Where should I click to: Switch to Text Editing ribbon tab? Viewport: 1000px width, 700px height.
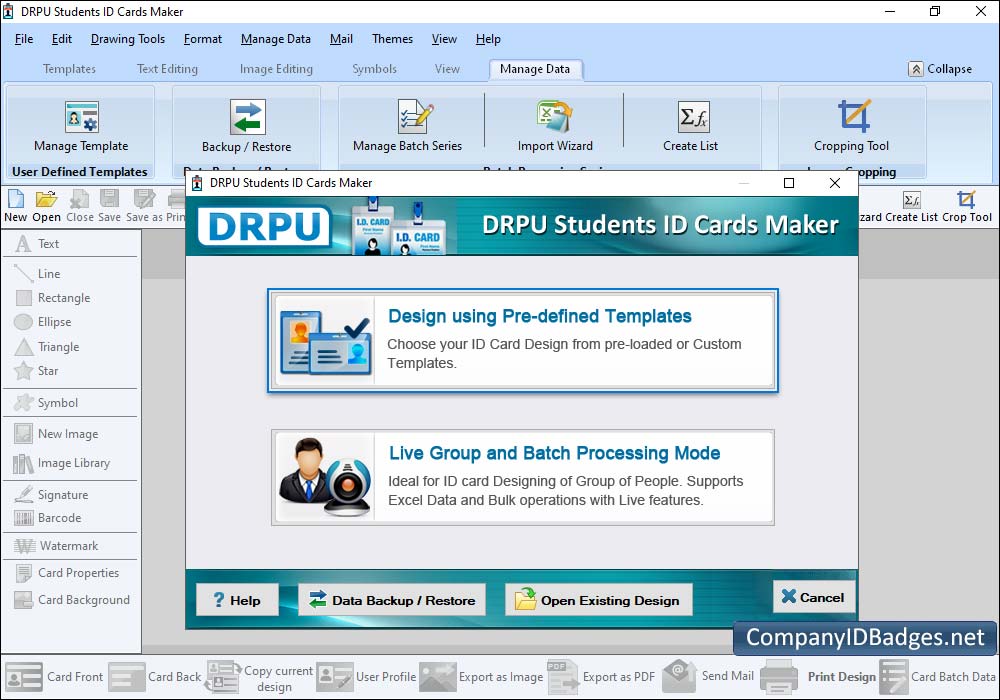pyautogui.click(x=167, y=69)
